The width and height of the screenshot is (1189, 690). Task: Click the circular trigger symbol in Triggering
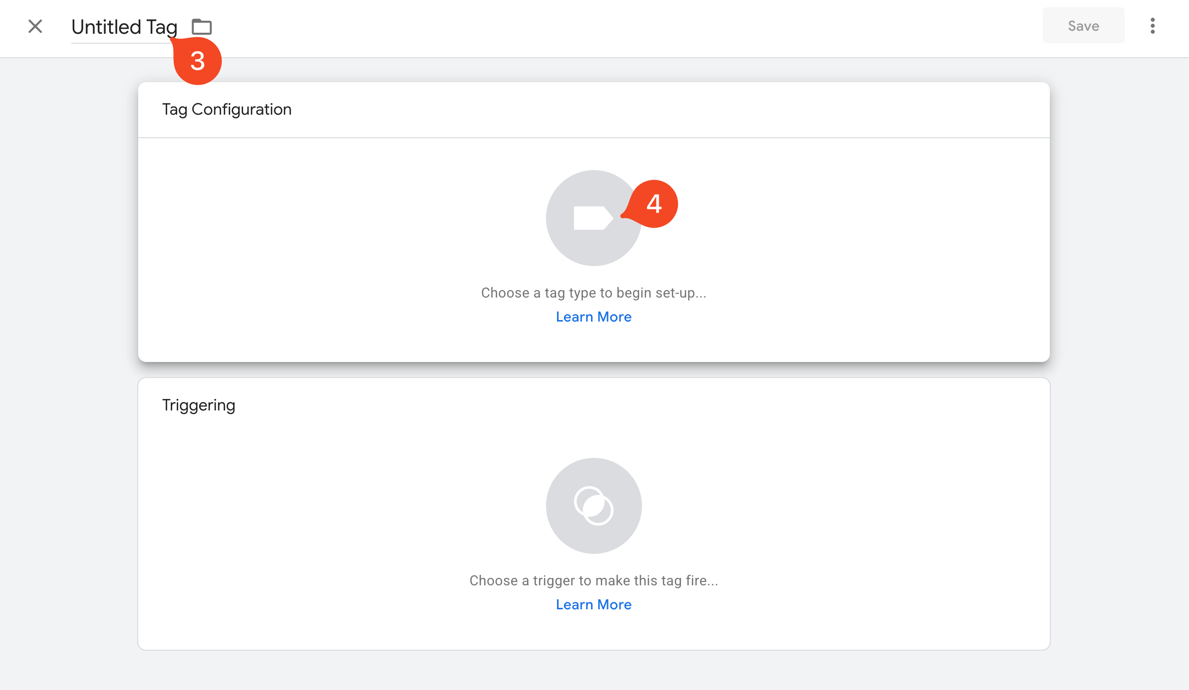594,506
